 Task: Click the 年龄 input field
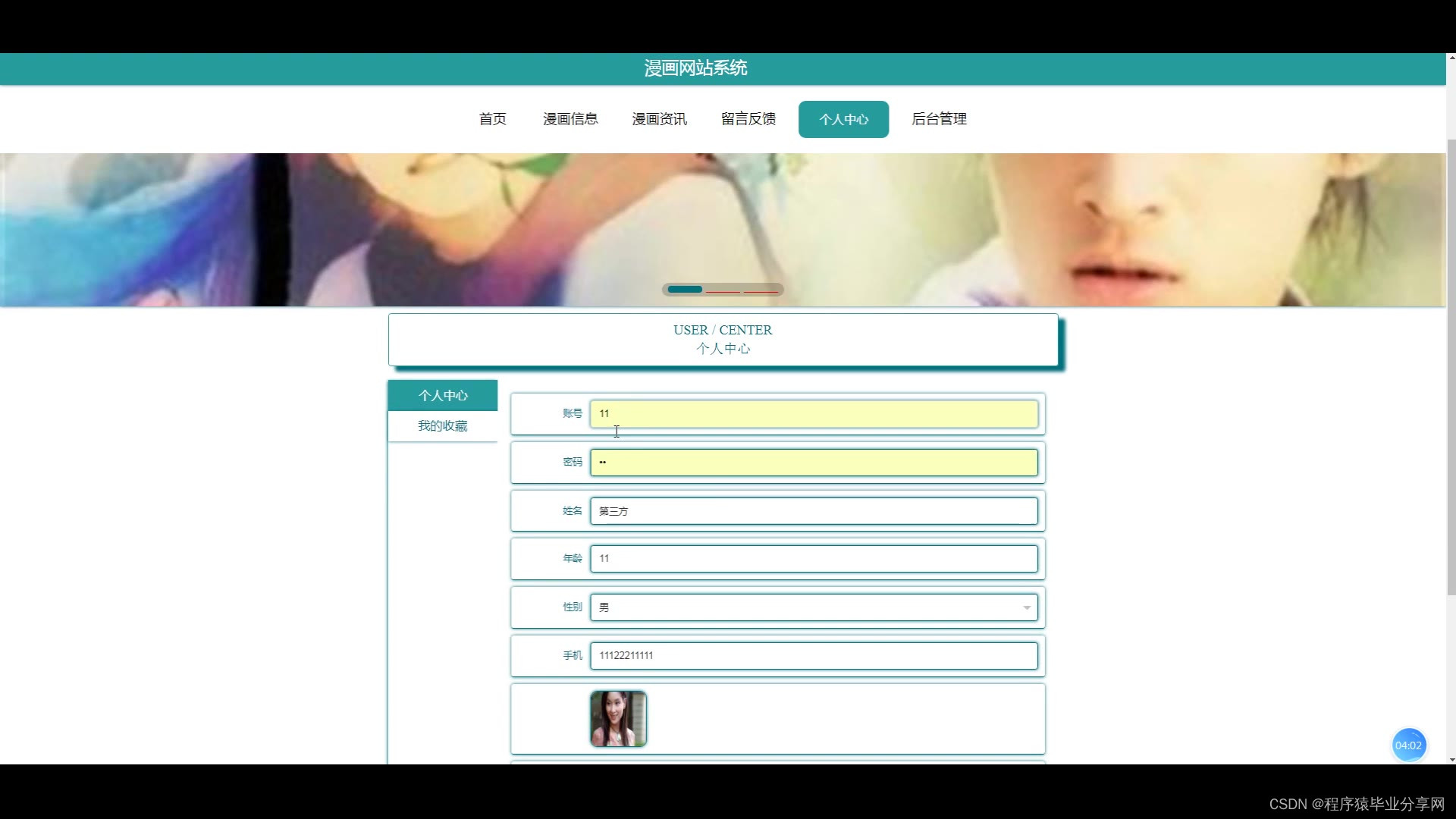(x=814, y=559)
